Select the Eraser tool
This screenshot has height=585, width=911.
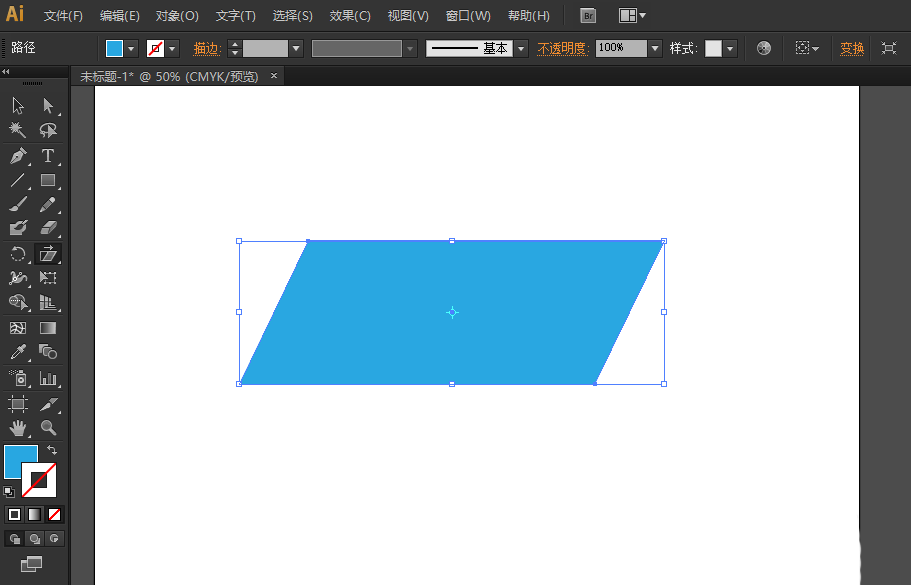point(48,228)
